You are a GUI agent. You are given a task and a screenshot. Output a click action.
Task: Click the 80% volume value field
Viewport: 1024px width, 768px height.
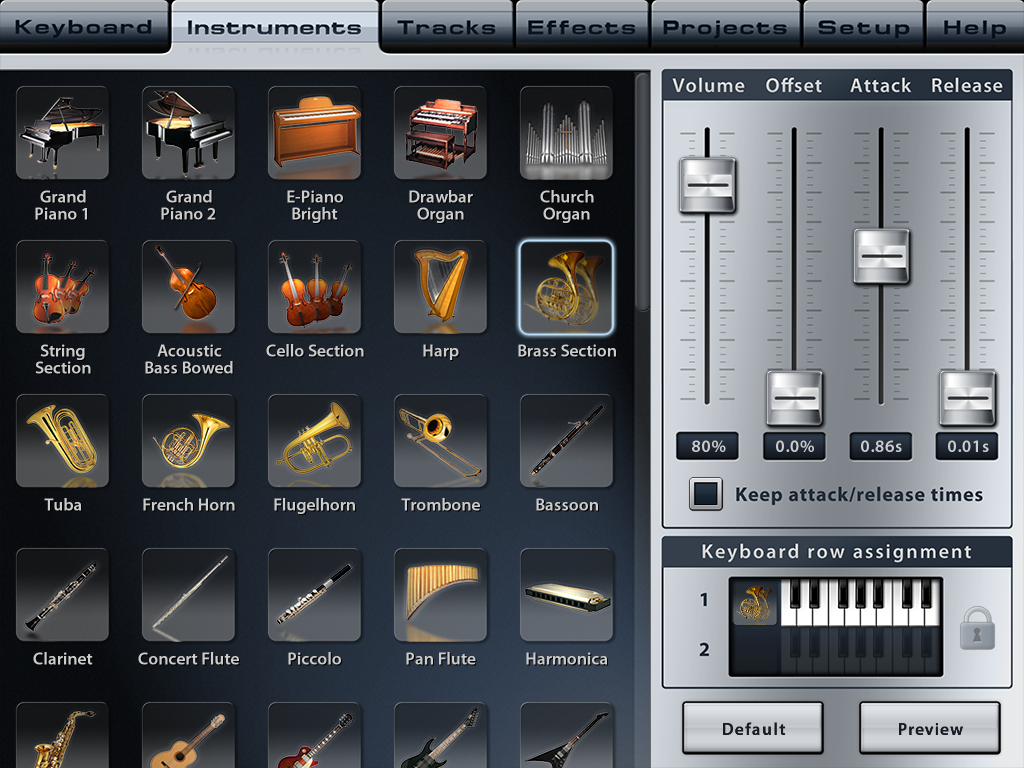point(707,447)
